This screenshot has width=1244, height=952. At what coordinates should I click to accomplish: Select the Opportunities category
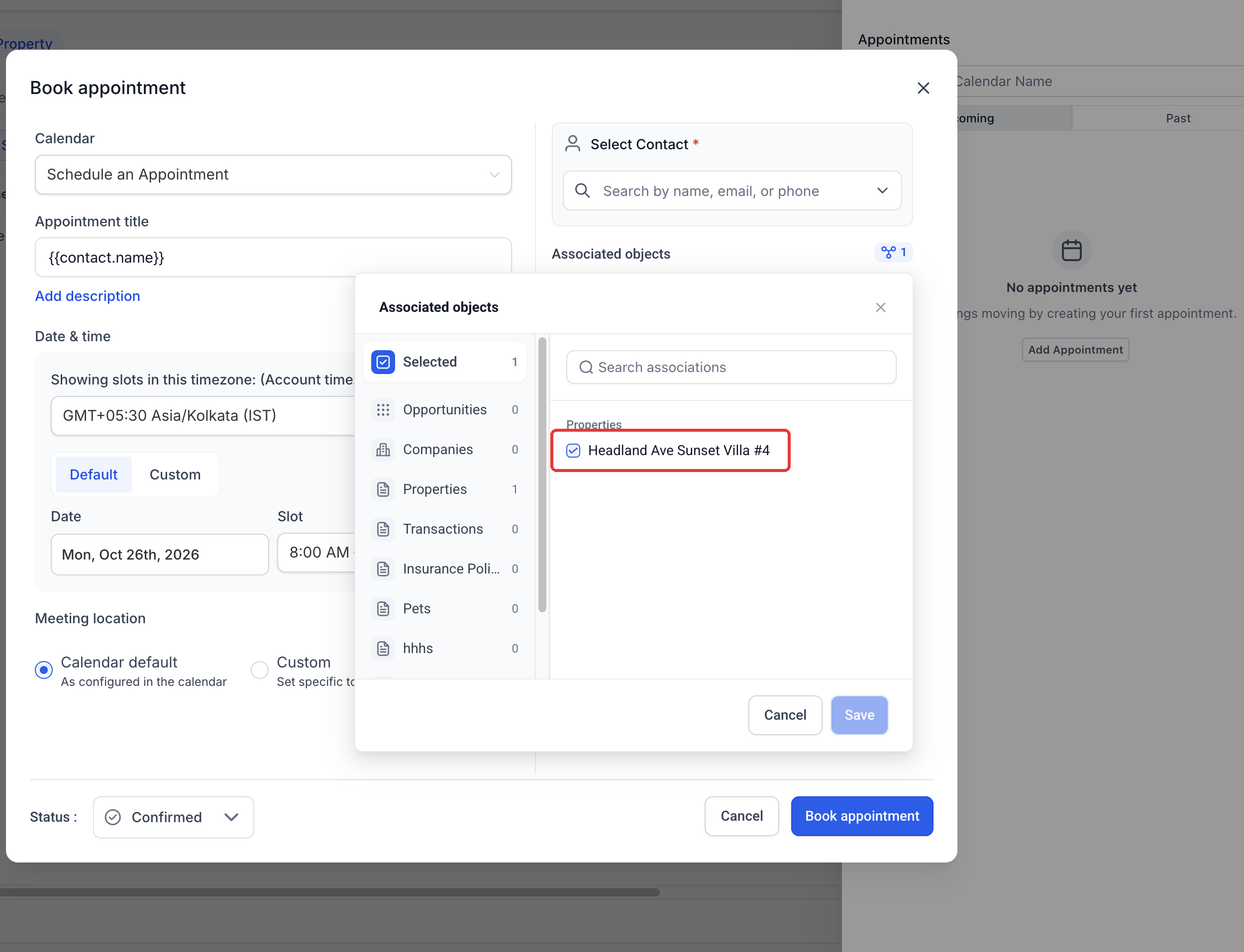[445, 410]
